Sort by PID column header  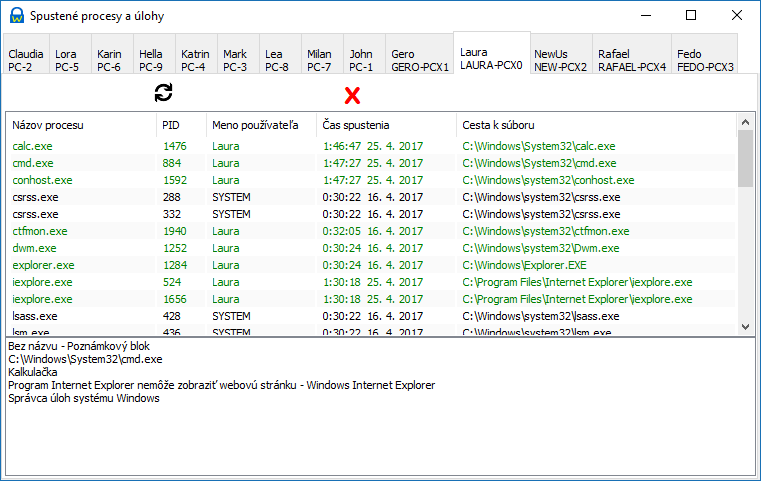(182, 125)
